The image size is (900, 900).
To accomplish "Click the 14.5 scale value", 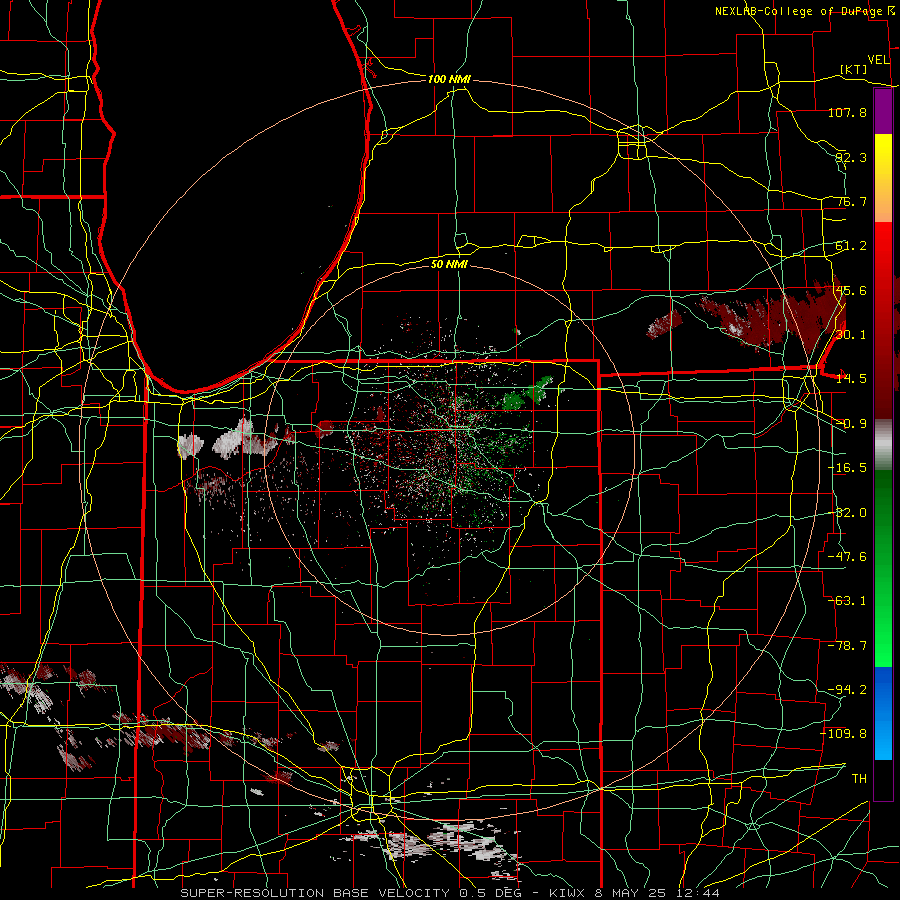I will 851,379.
